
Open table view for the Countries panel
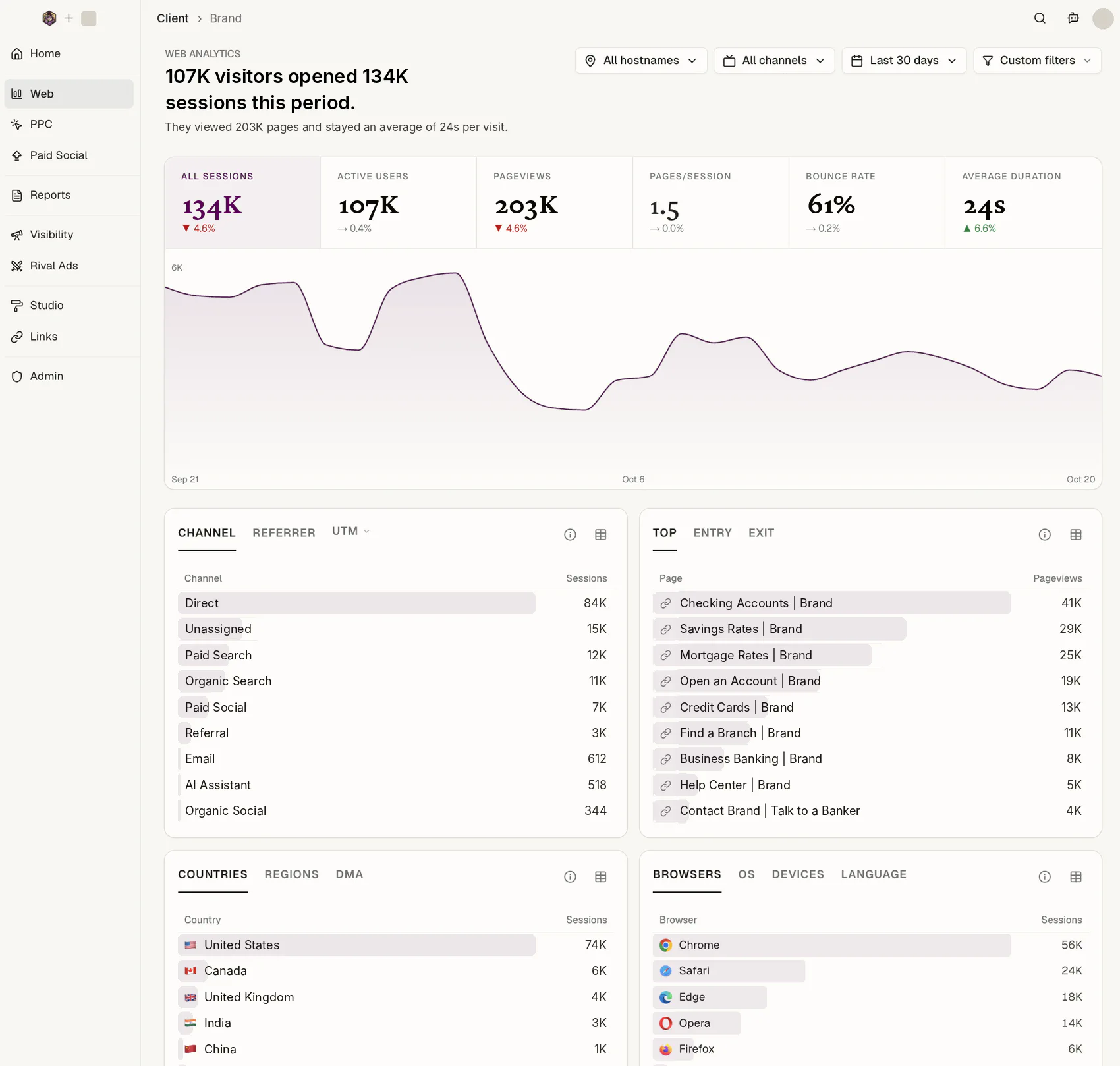pyautogui.click(x=601, y=877)
